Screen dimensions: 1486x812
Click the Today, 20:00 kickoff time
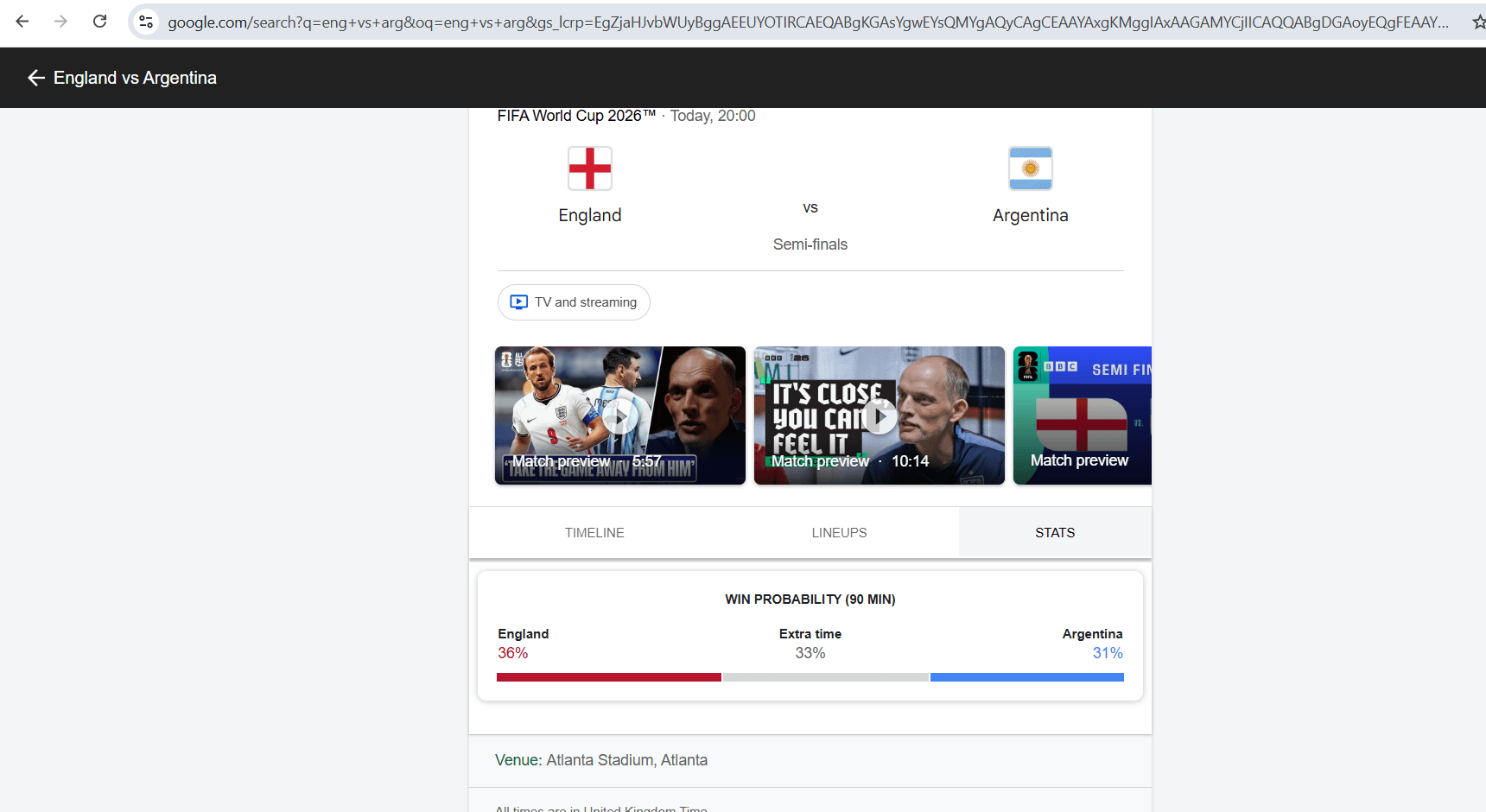[713, 116]
